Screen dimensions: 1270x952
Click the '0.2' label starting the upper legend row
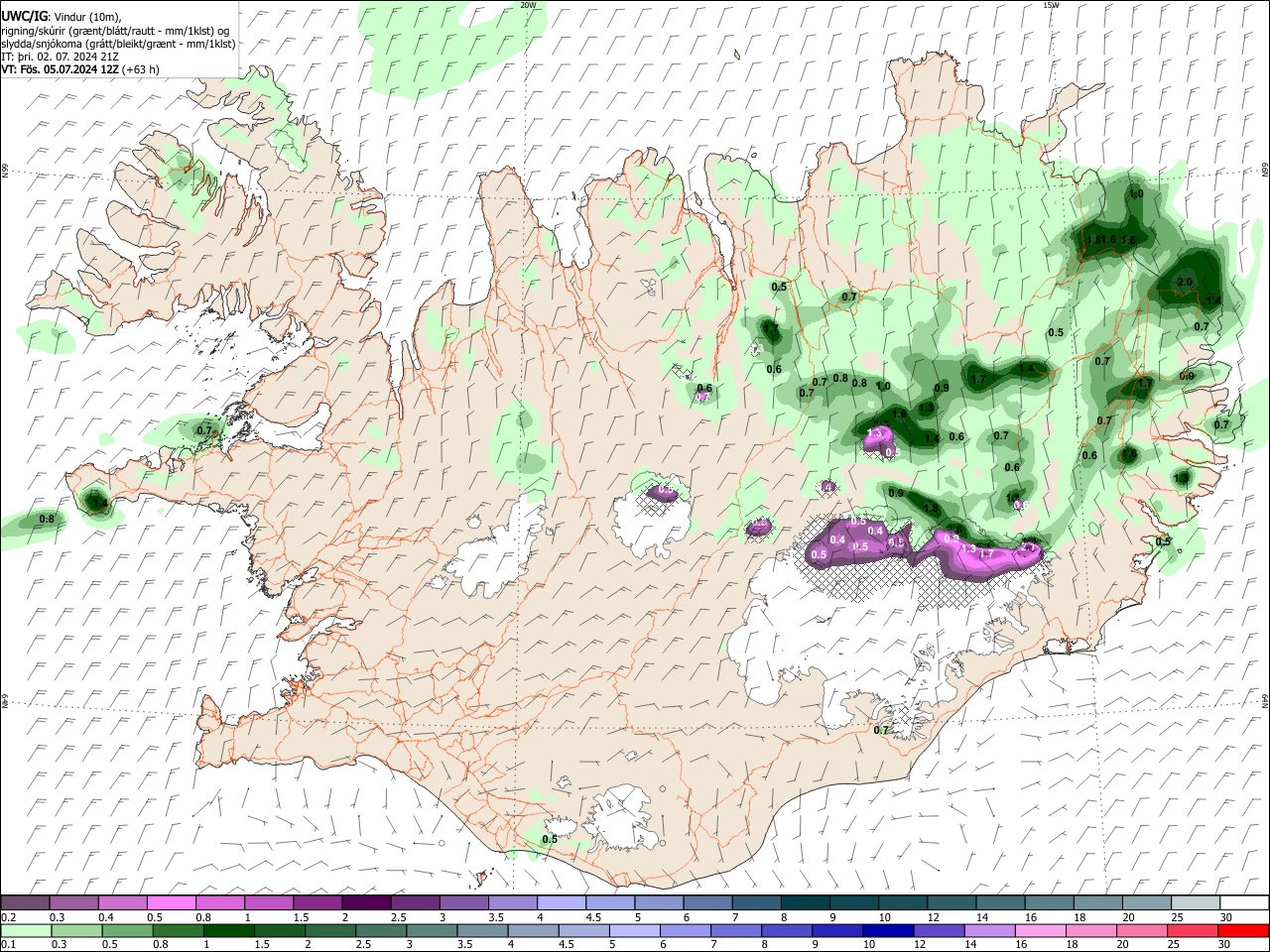tap(8, 917)
